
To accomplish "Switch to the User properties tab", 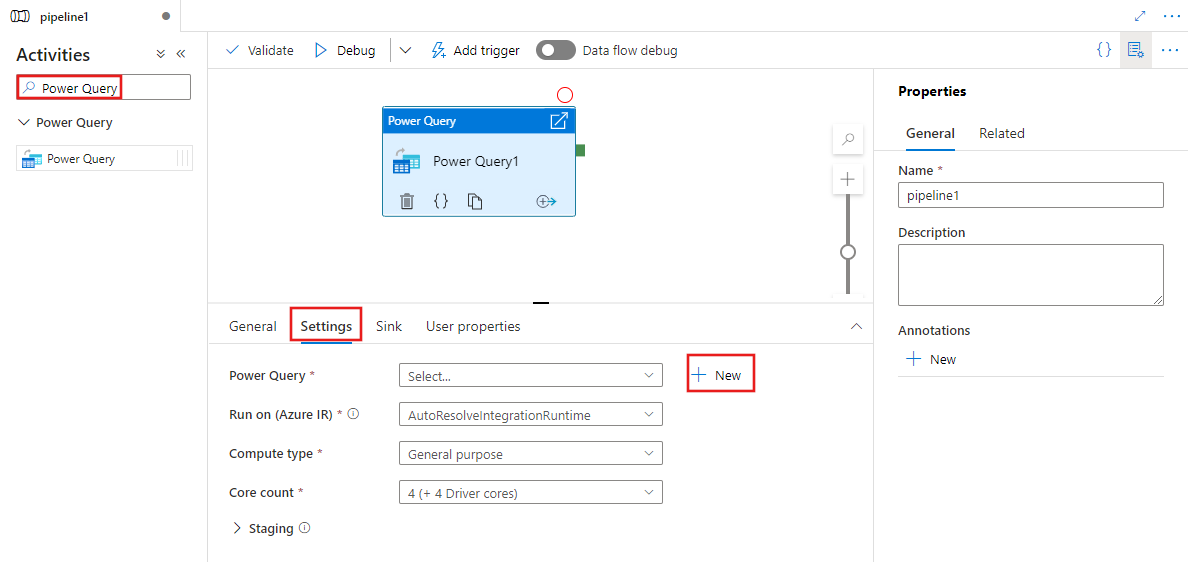I will [473, 326].
